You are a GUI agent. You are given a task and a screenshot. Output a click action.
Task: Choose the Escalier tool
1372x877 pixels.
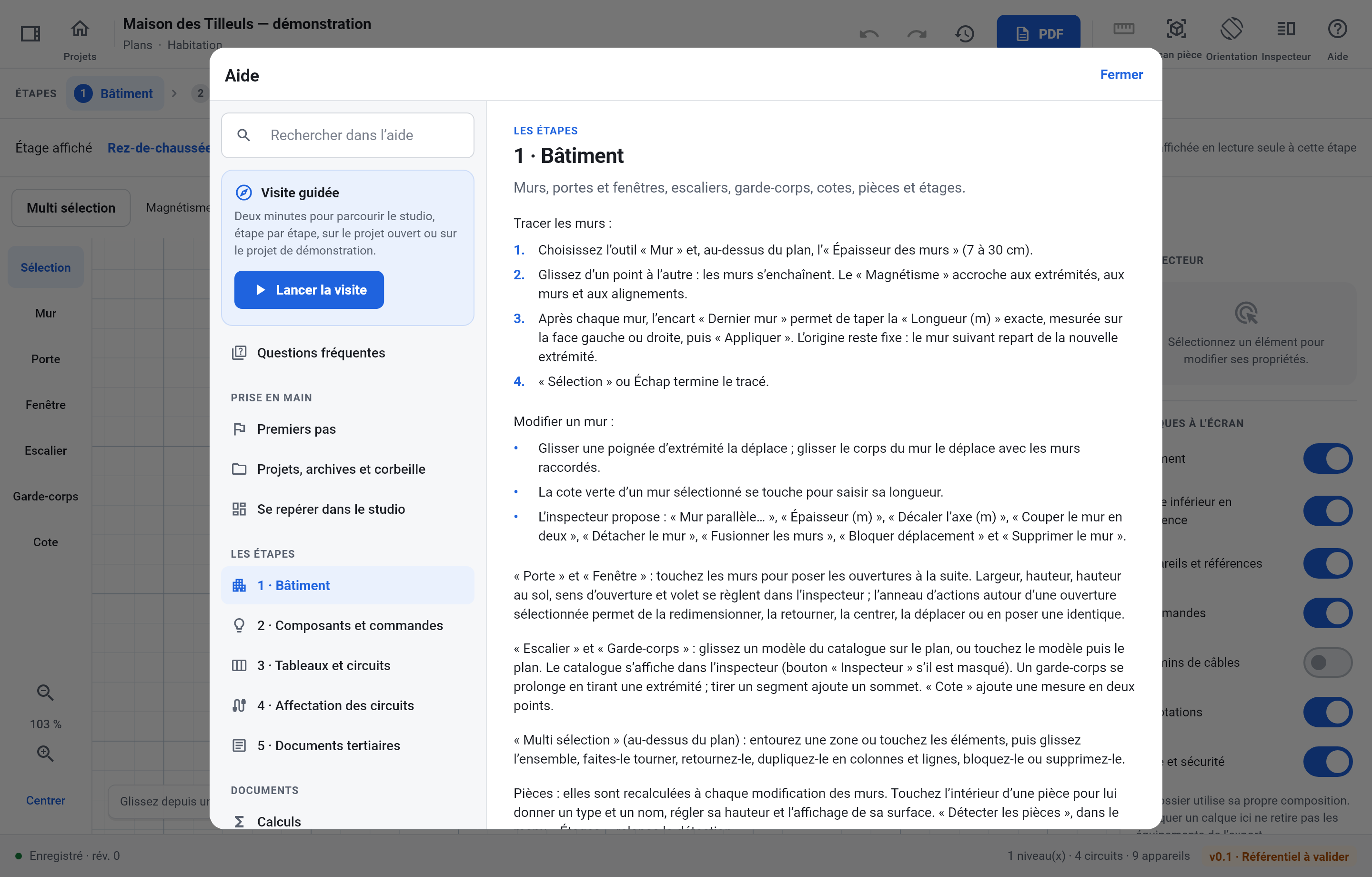pyautogui.click(x=46, y=450)
